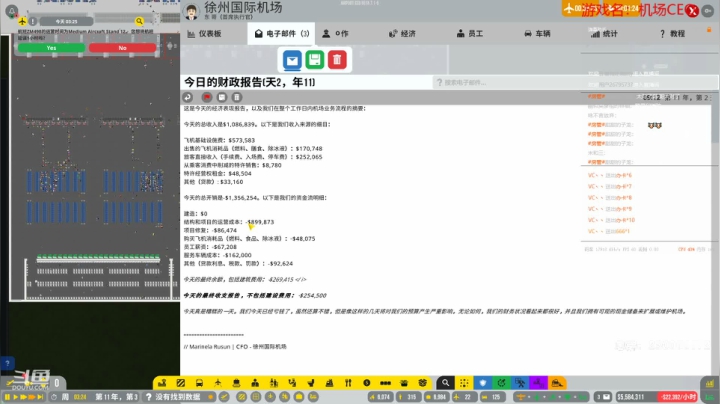
Task: Click the flights counter showing 22
Action: (x=464, y=397)
